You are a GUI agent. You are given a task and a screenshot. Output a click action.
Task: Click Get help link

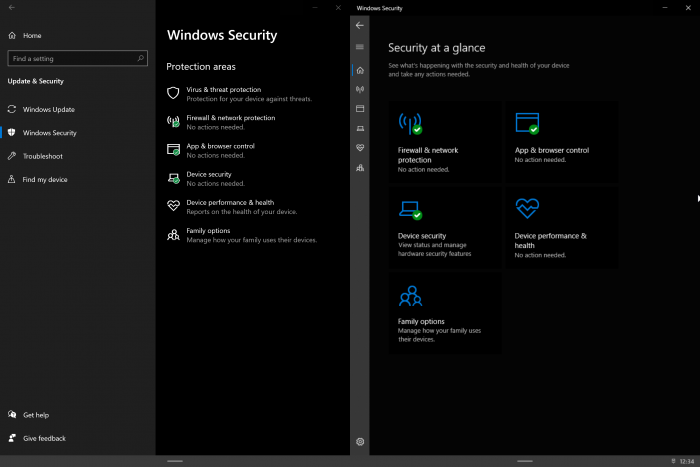(35, 414)
